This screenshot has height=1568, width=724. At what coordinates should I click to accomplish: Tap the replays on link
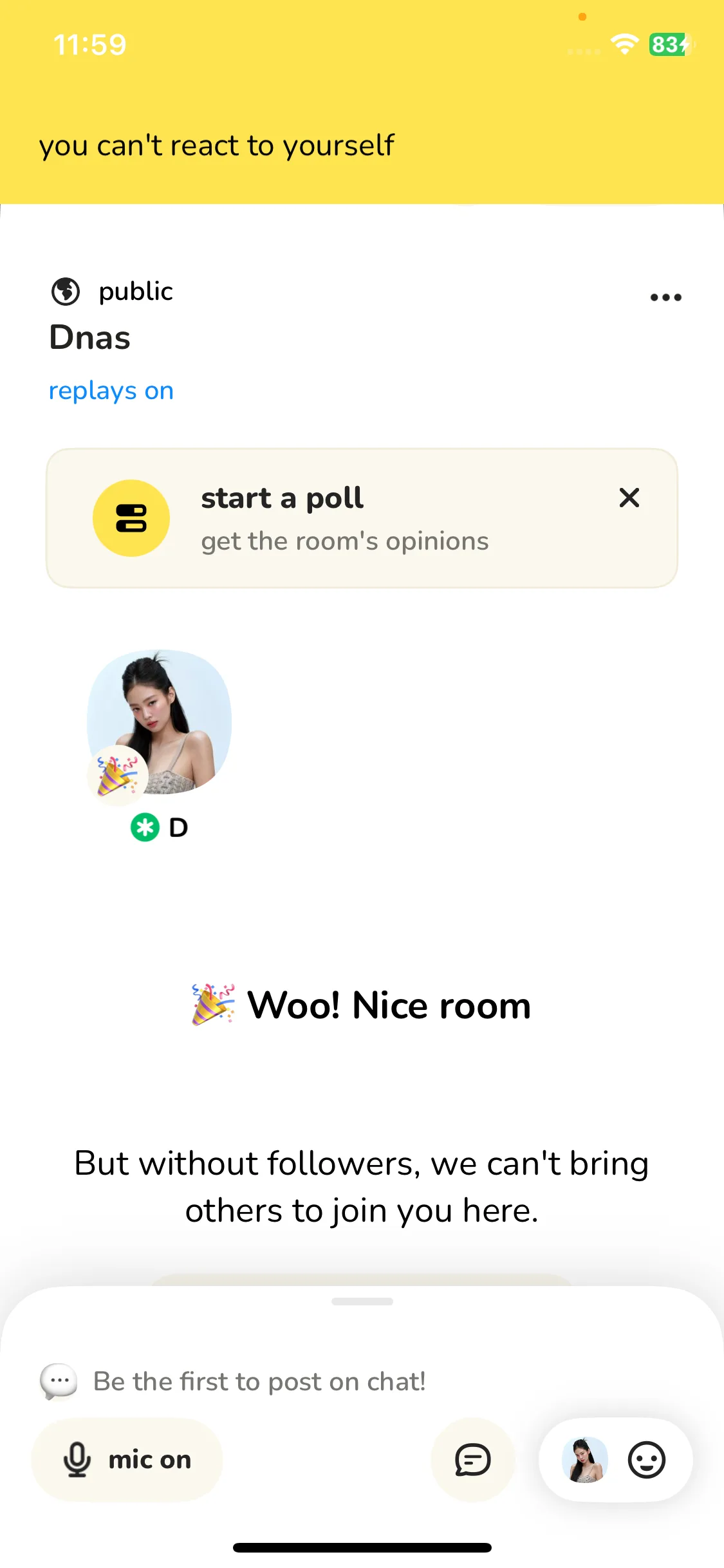tap(111, 391)
